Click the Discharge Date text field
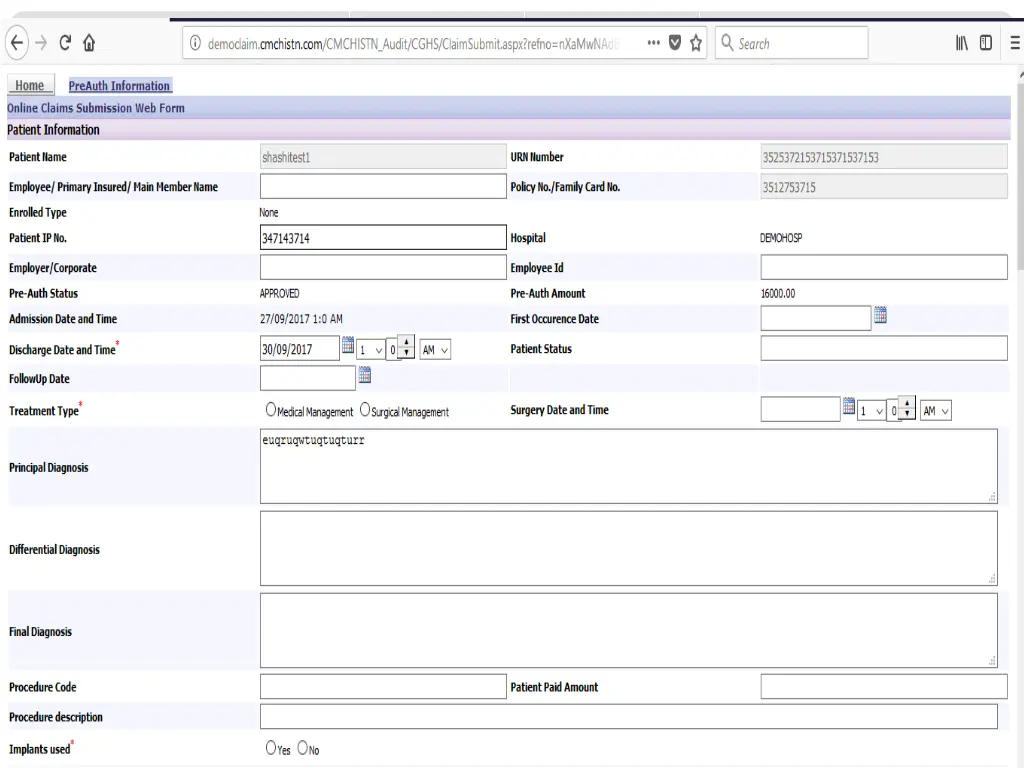Viewport: 1024px width, 768px height. click(x=300, y=349)
